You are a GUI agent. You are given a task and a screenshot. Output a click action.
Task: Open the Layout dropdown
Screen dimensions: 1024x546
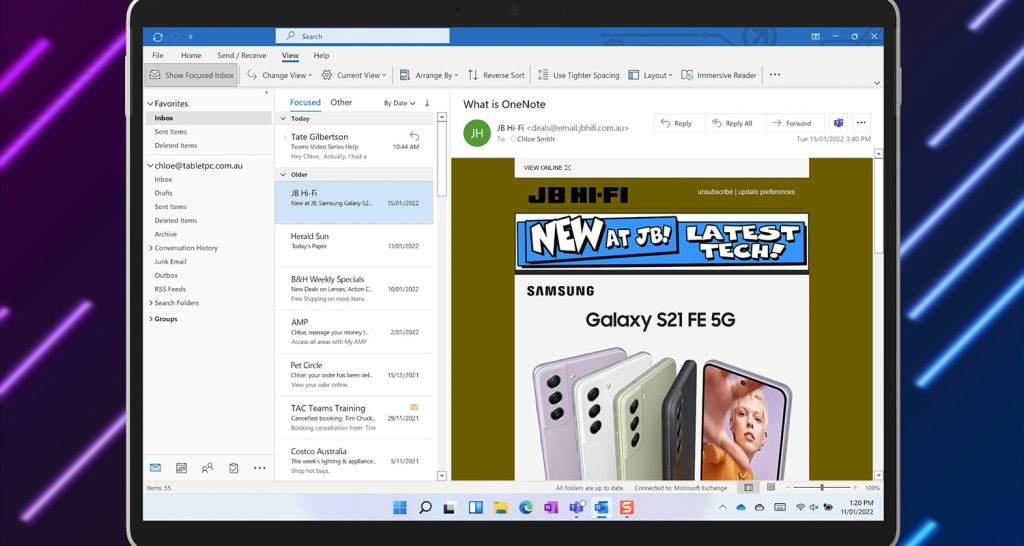[x=650, y=75]
